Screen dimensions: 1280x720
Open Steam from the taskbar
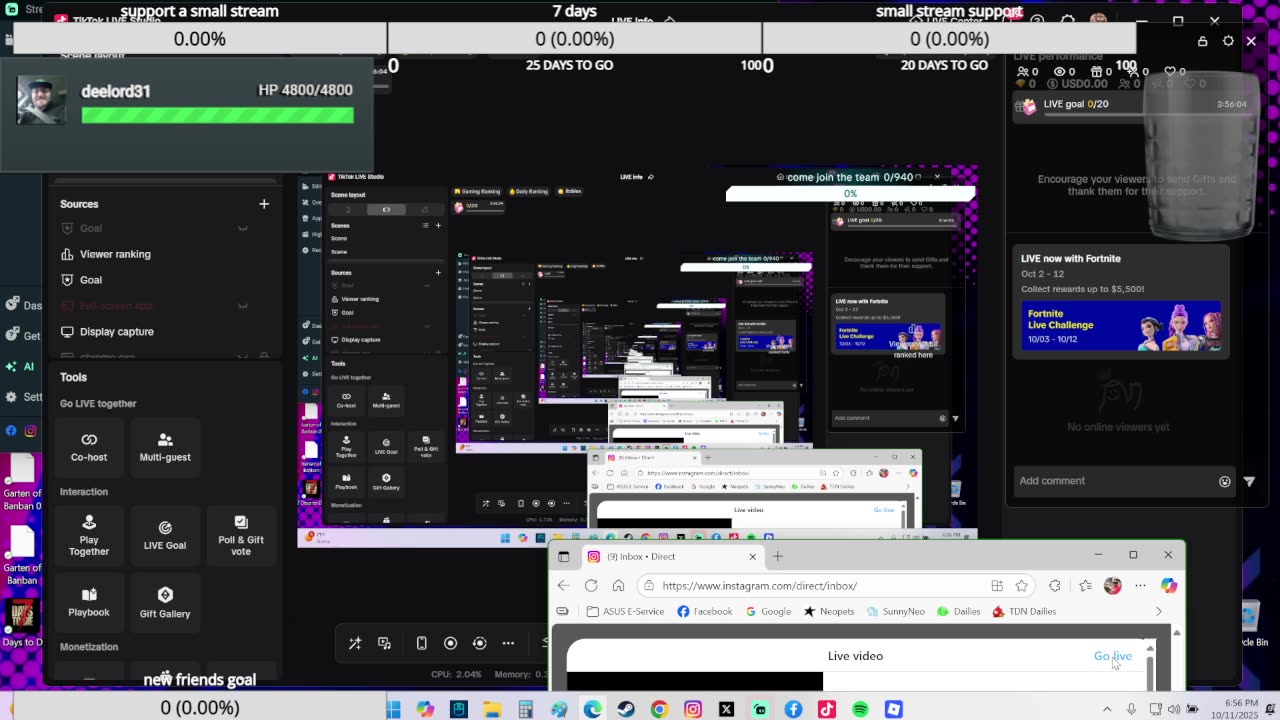(x=626, y=709)
